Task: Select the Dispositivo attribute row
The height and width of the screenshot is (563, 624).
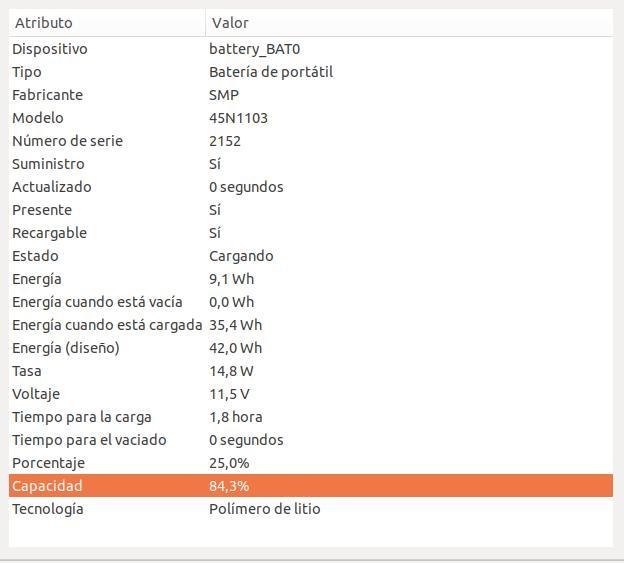Action: pos(311,49)
